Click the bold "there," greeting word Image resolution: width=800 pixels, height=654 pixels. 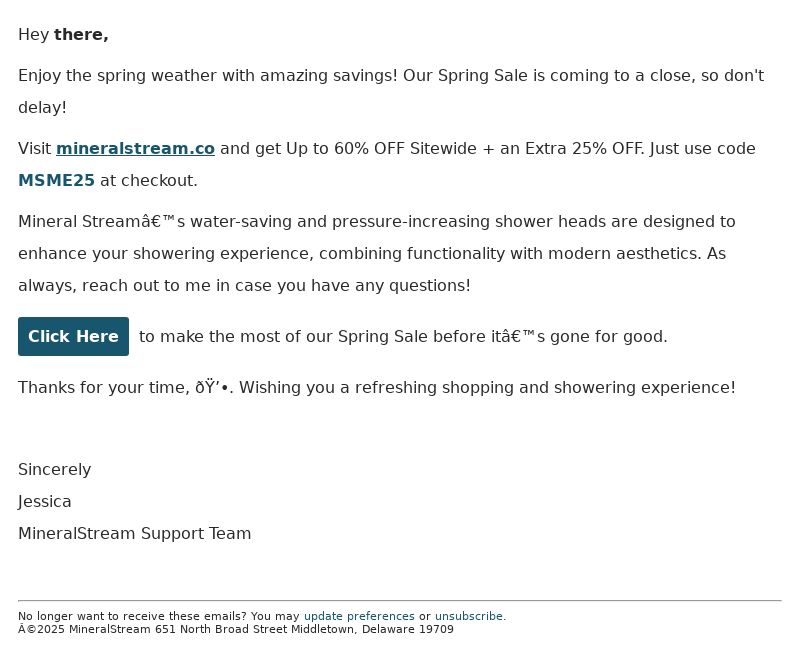tap(81, 35)
